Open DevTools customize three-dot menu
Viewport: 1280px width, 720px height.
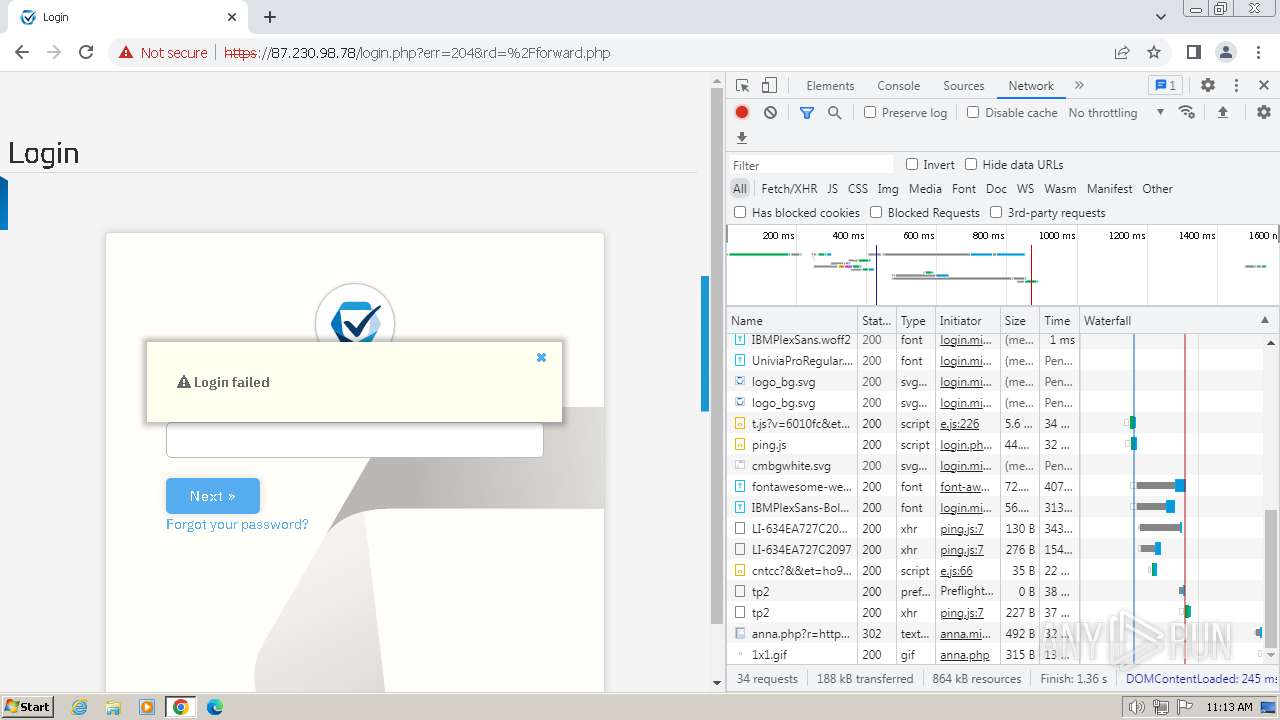click(x=1236, y=86)
